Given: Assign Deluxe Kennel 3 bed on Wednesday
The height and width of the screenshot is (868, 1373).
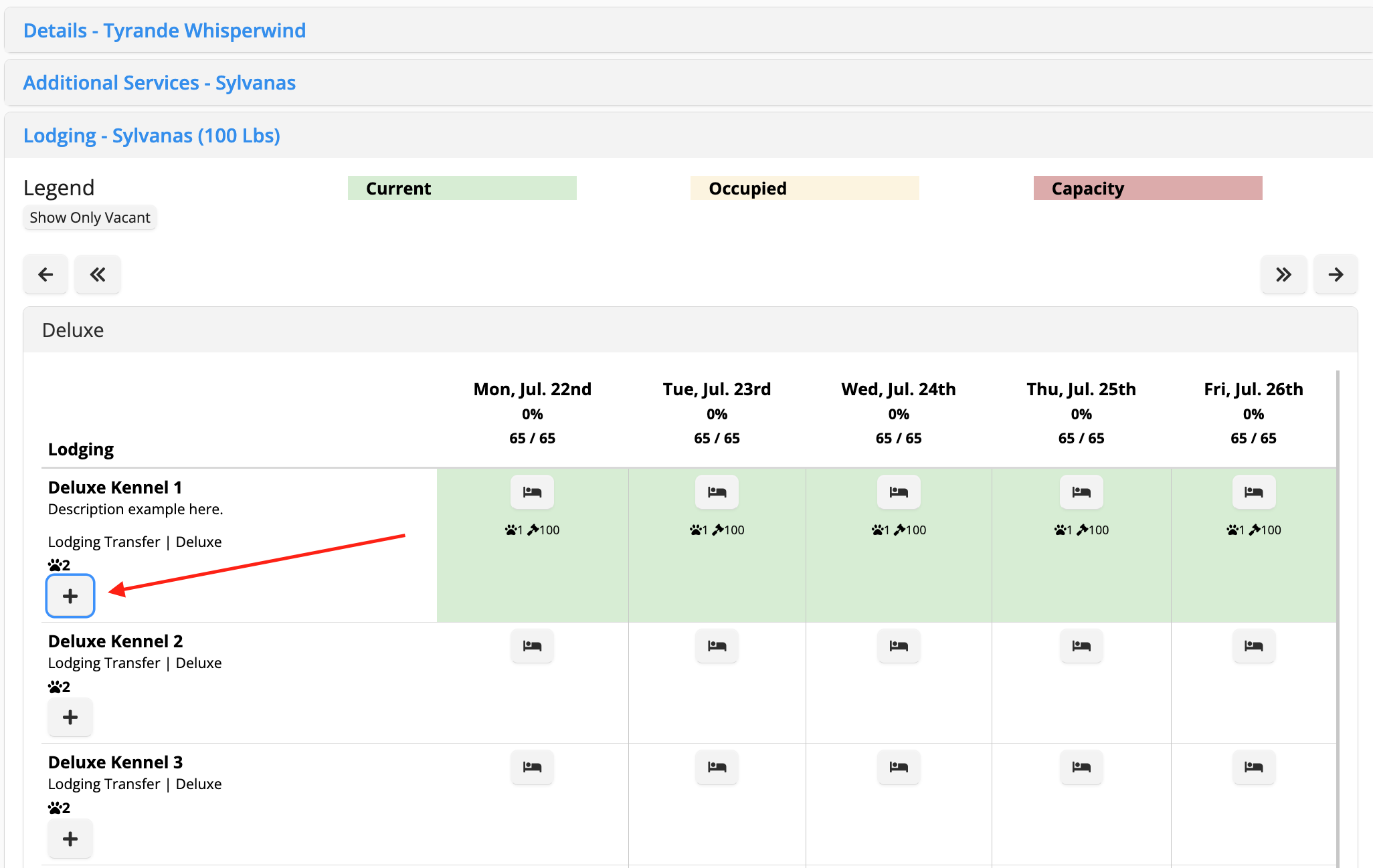Looking at the screenshot, I should click(899, 767).
